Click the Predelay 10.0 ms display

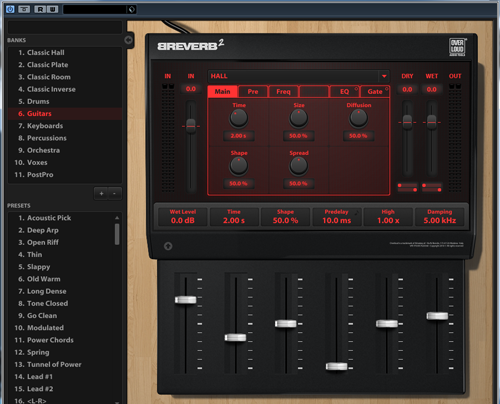[337, 217]
